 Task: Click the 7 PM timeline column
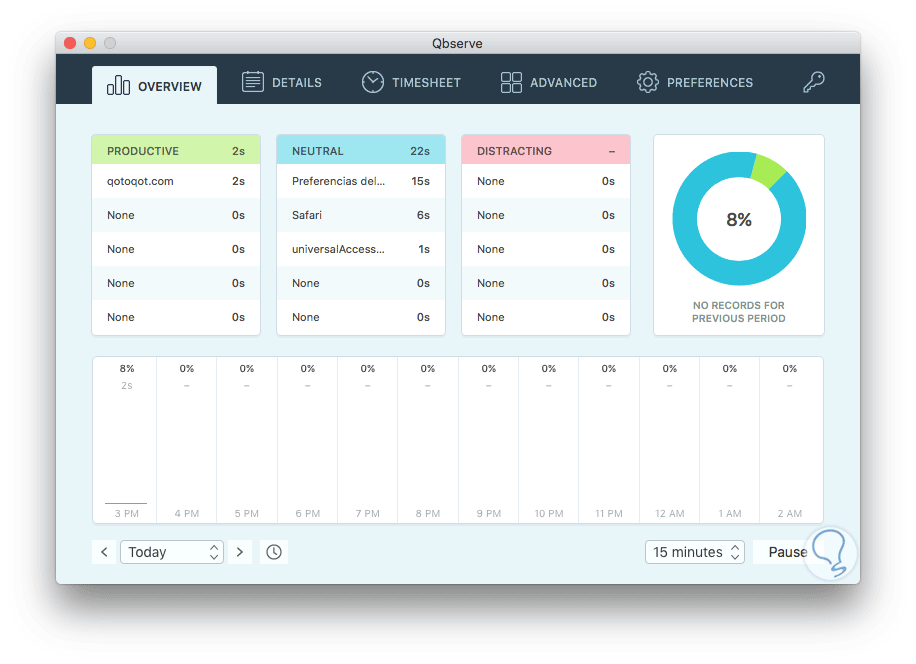[367, 440]
